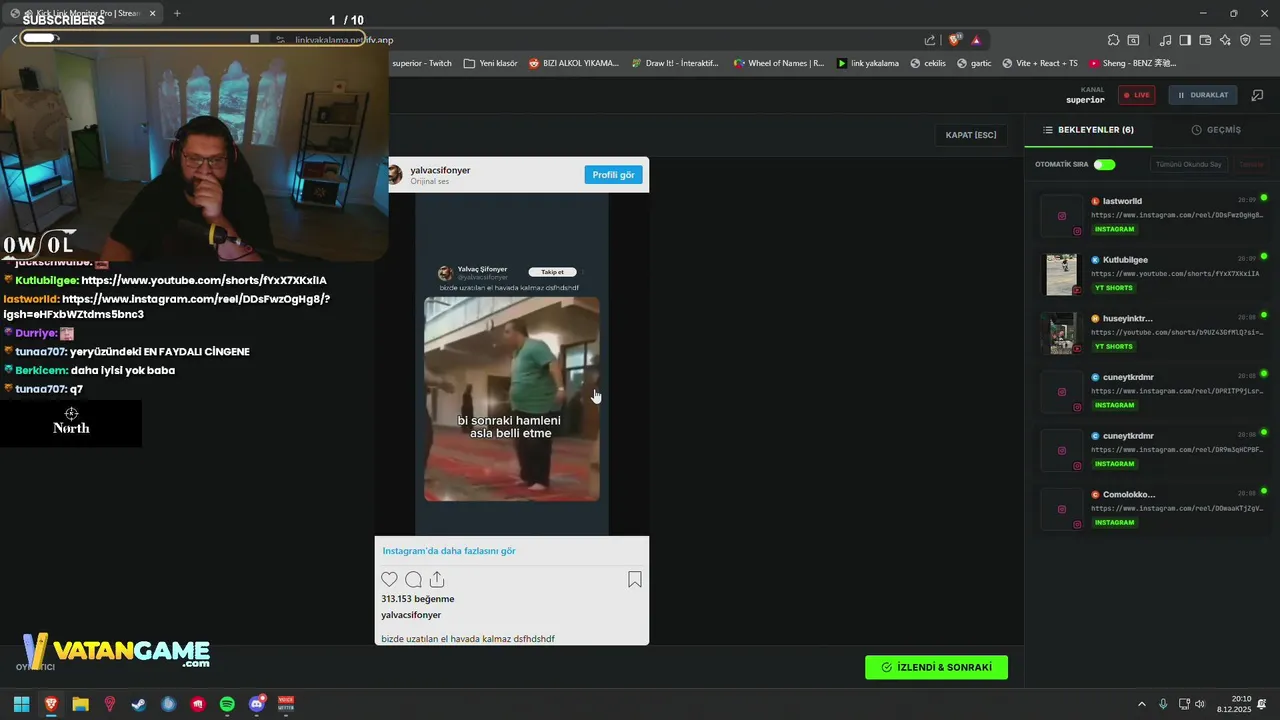
Task: Click the volume speaker icon in system tray
Action: point(1200,704)
